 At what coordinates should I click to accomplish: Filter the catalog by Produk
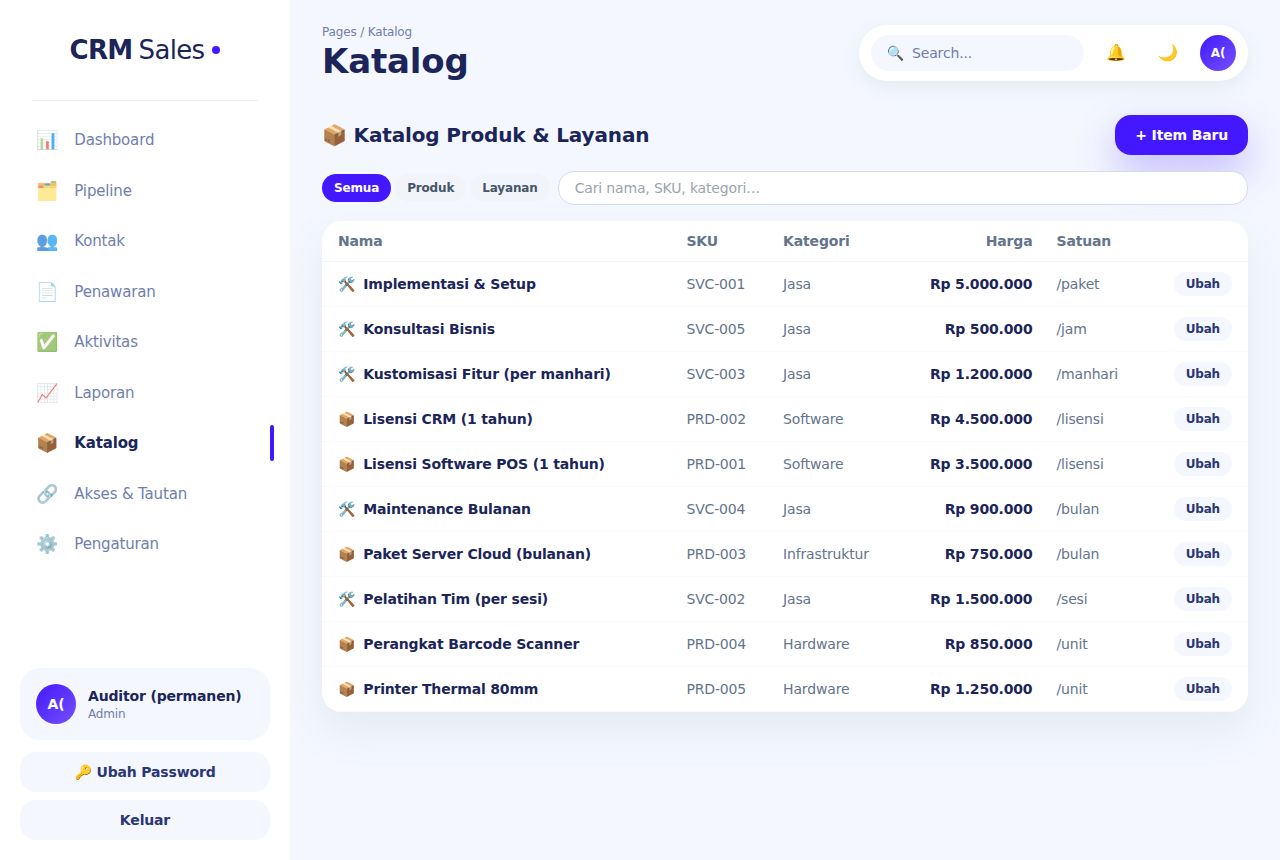tap(431, 188)
